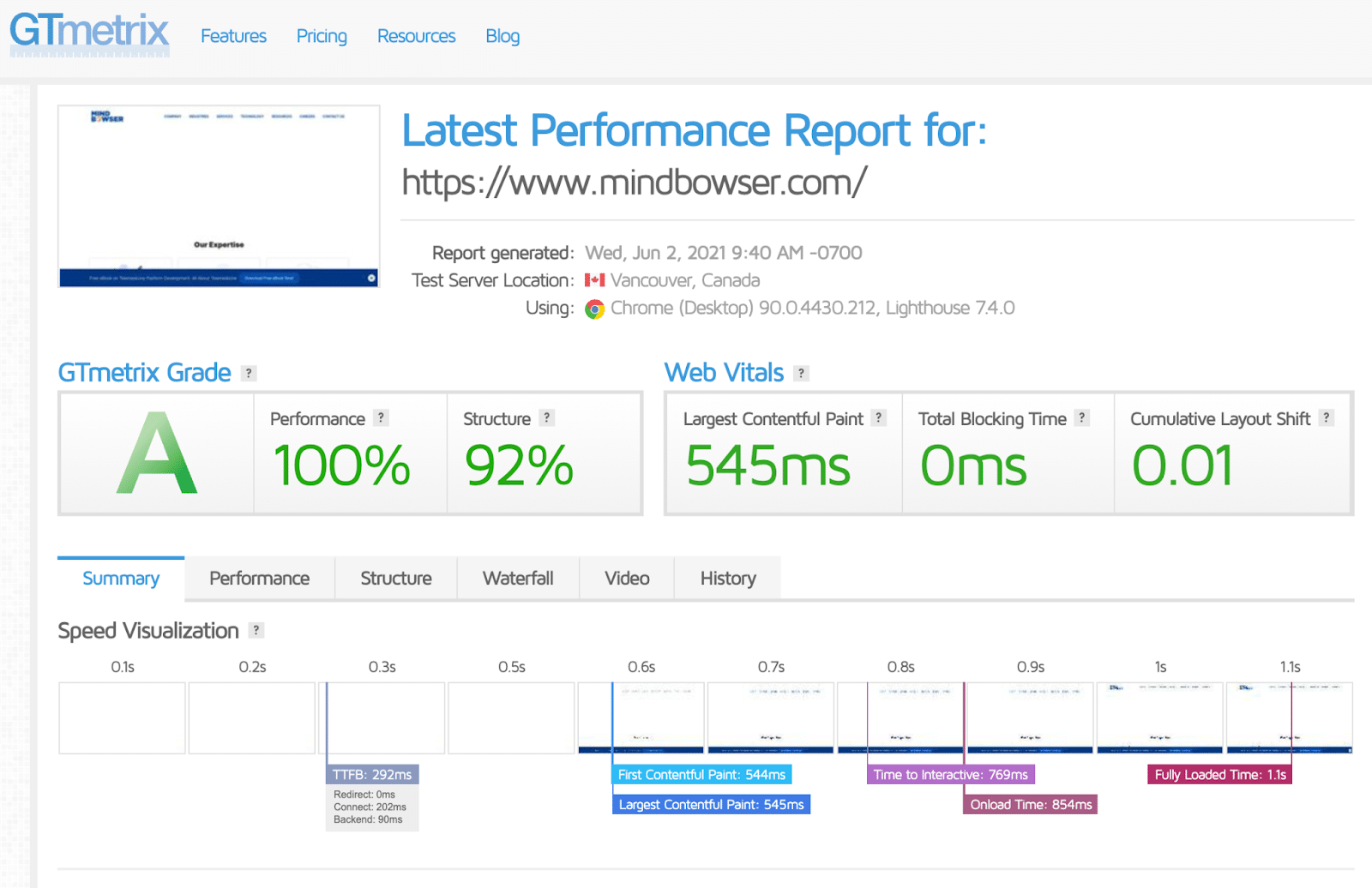Open the Speed Visualization help tooltip
The width and height of the screenshot is (1372, 888).
point(255,631)
